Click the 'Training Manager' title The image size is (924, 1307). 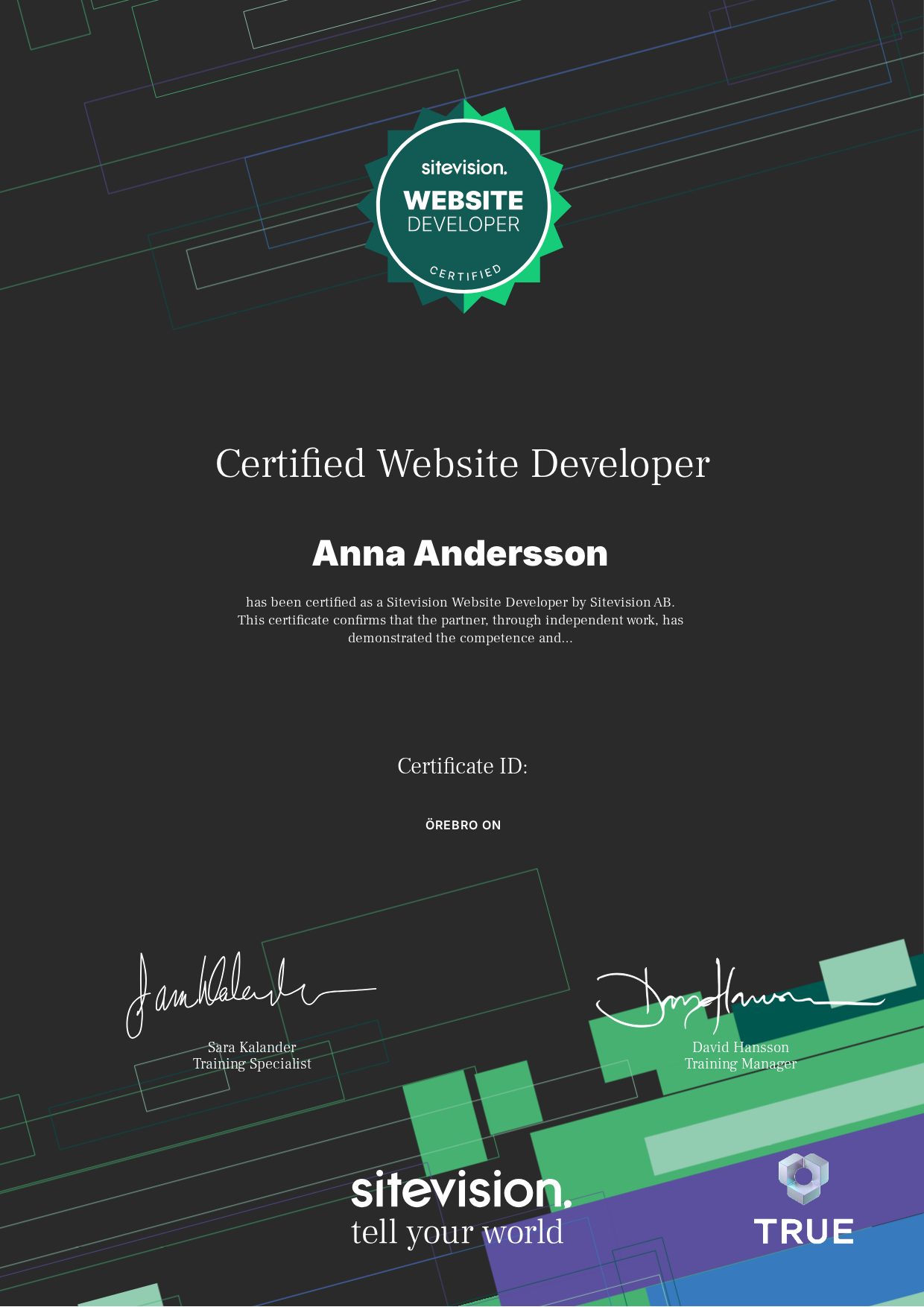coord(741,1064)
